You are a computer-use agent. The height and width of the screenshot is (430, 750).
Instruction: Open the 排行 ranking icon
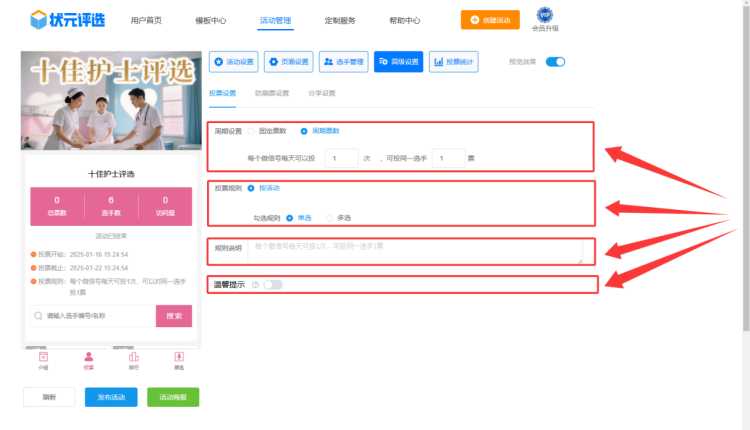coord(133,359)
